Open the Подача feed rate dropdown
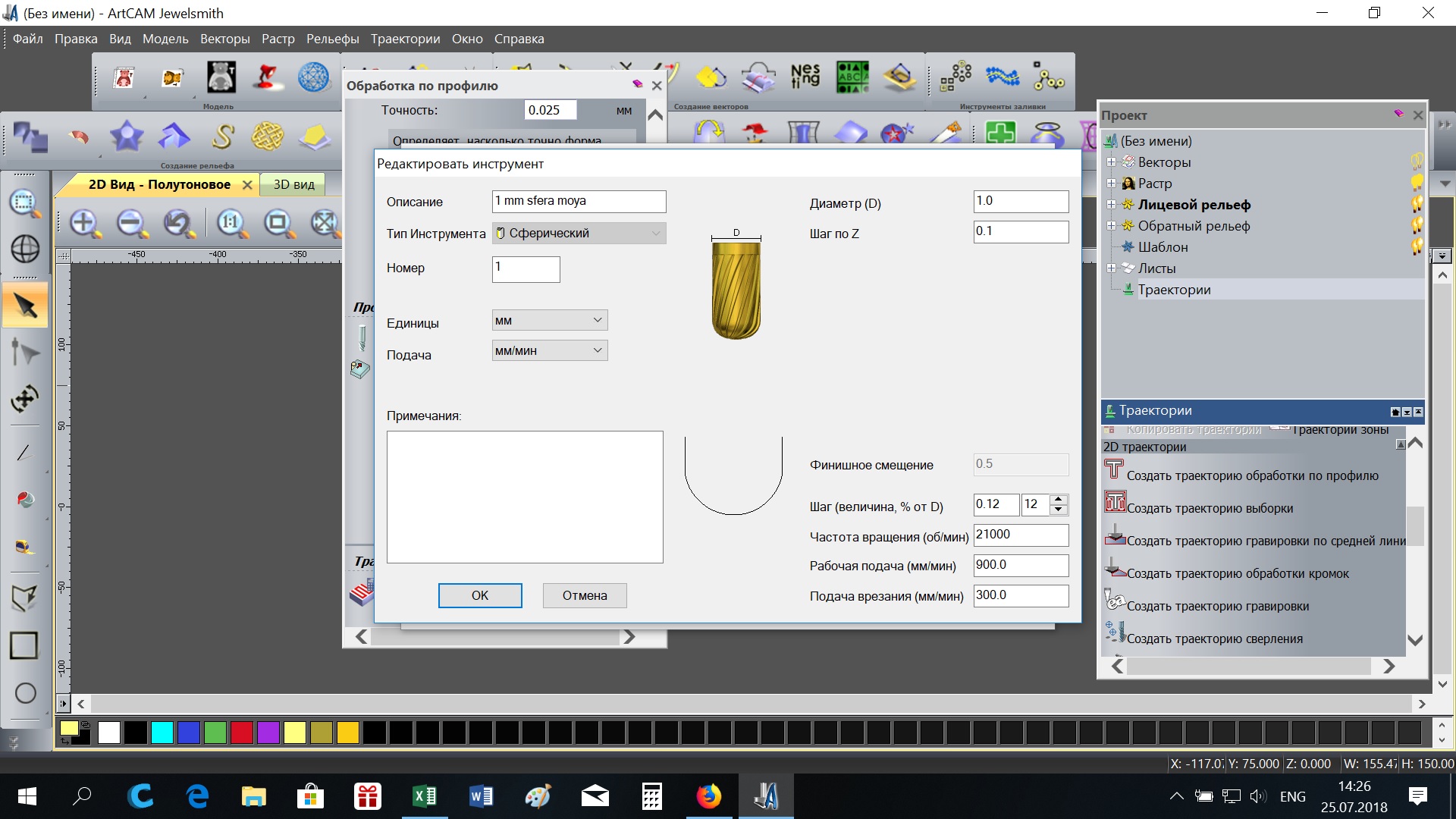 (x=550, y=350)
